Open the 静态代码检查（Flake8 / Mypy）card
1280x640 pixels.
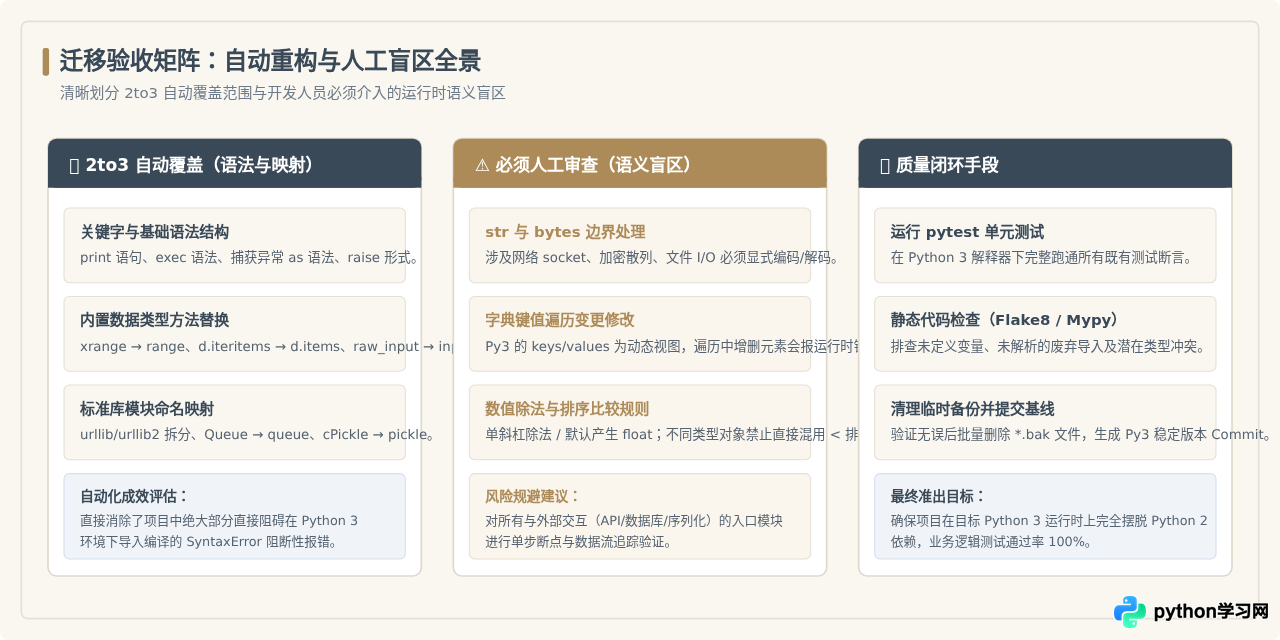click(1045, 334)
